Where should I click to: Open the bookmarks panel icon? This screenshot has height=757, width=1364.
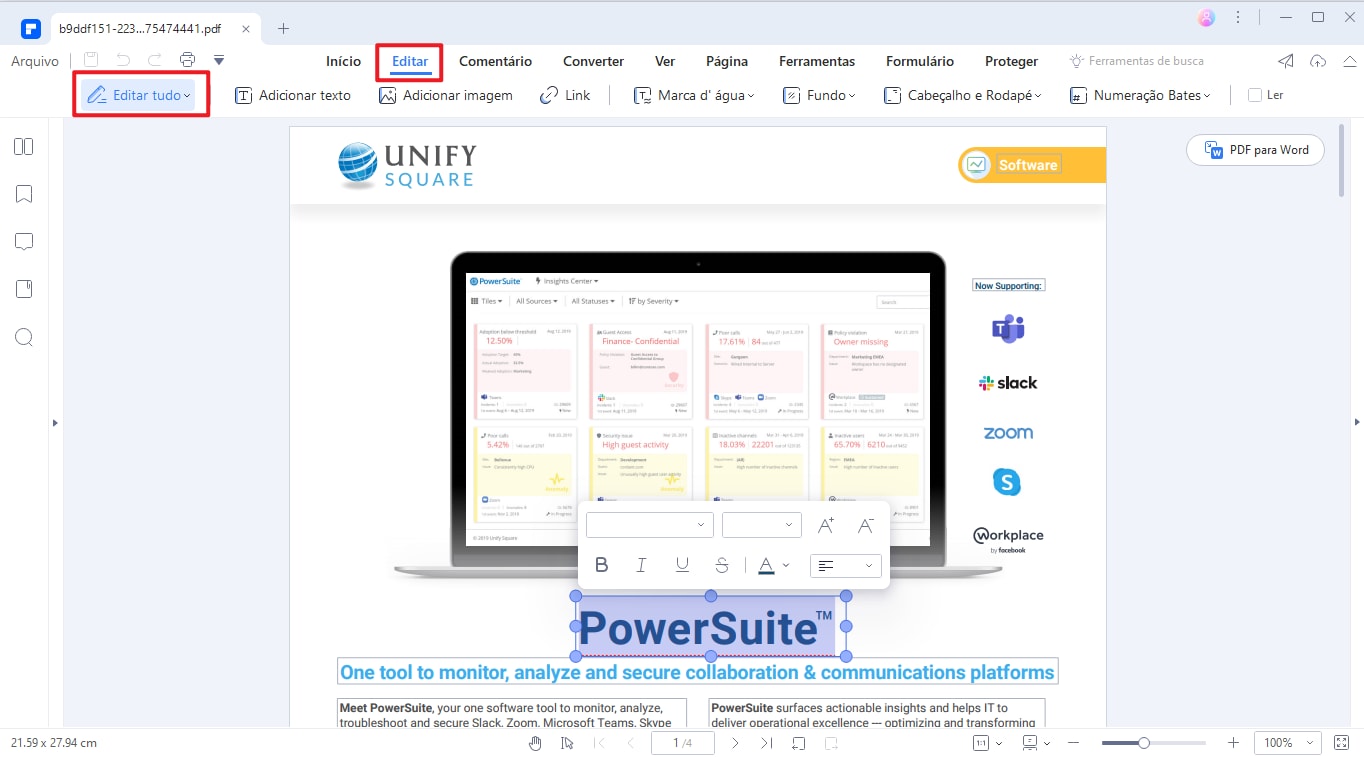24,194
